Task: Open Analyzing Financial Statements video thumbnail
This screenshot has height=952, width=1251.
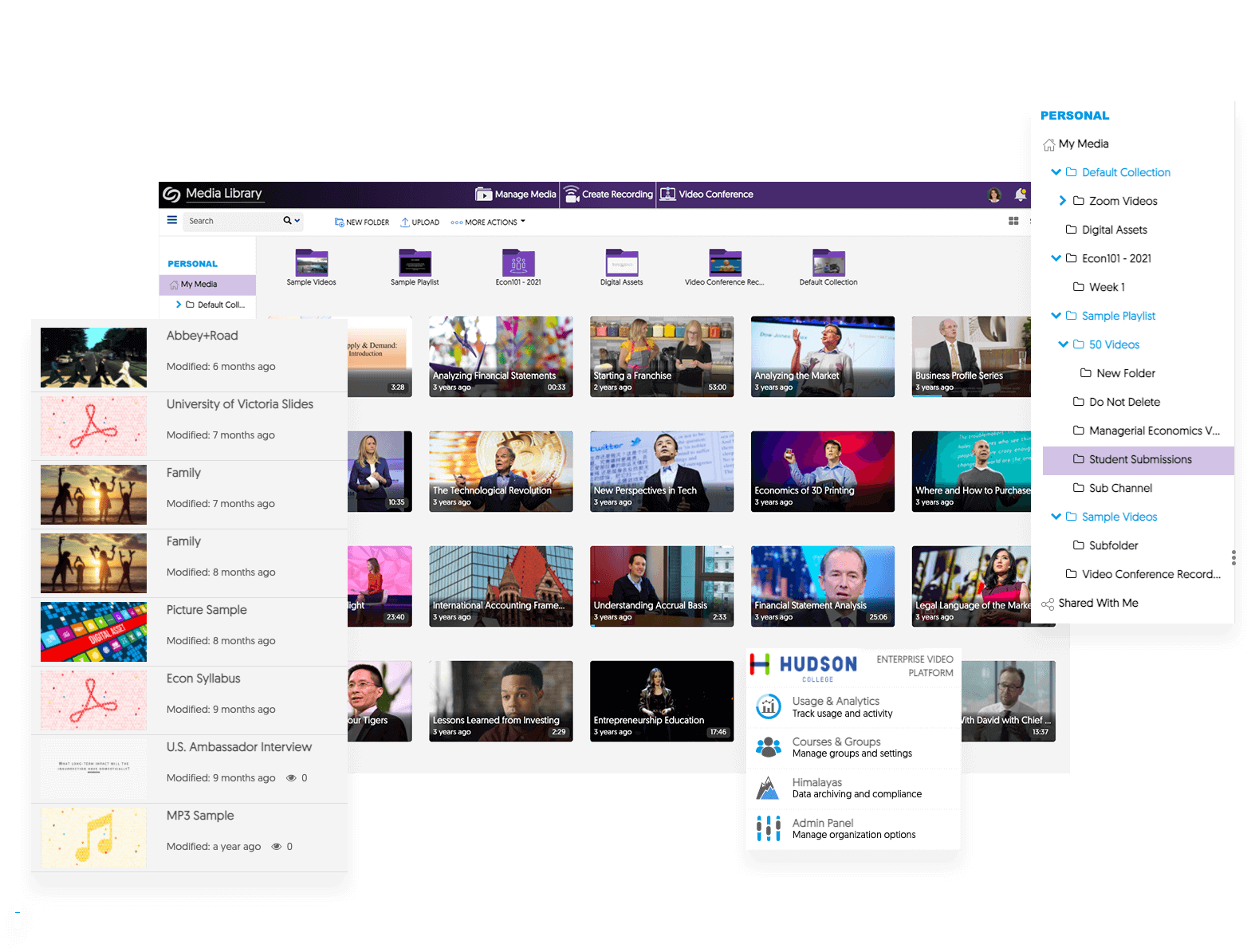Action: (501, 356)
